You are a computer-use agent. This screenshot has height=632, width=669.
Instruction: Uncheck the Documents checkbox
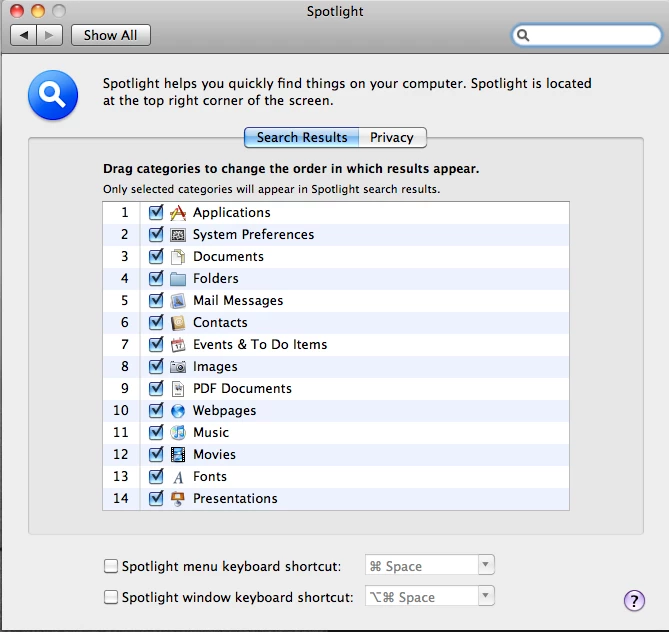(x=156, y=257)
